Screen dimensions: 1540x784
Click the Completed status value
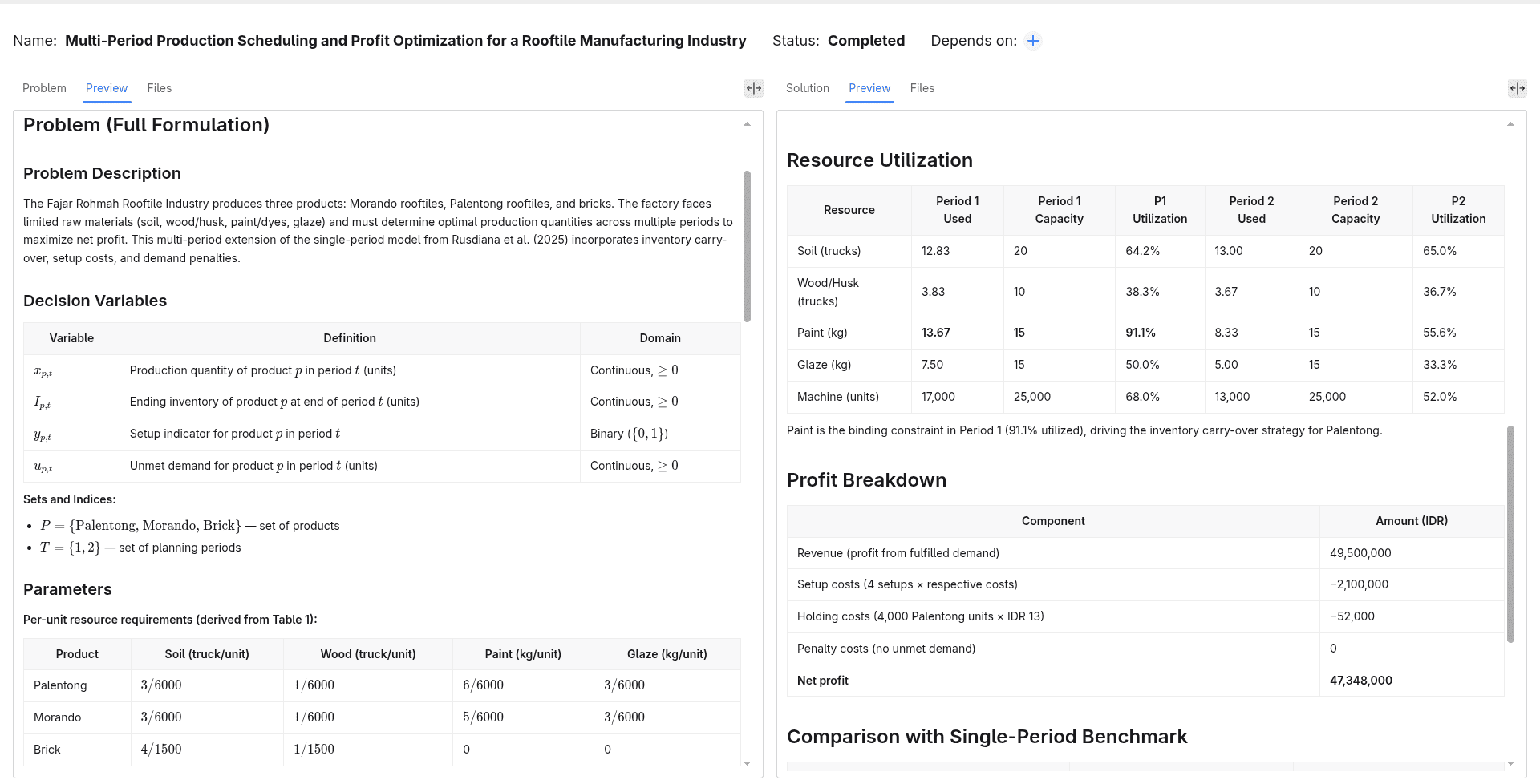point(866,41)
